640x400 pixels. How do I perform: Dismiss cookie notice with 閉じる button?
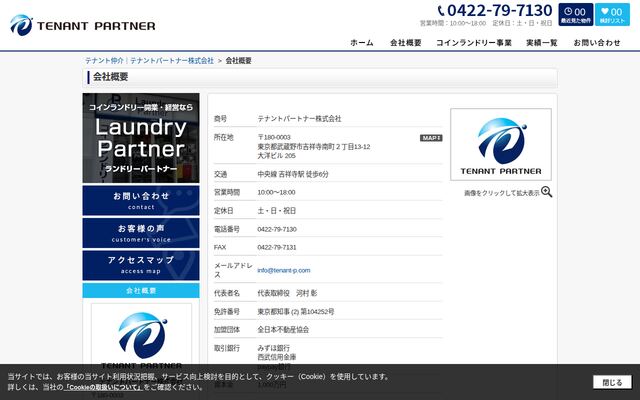pyautogui.click(x=612, y=382)
